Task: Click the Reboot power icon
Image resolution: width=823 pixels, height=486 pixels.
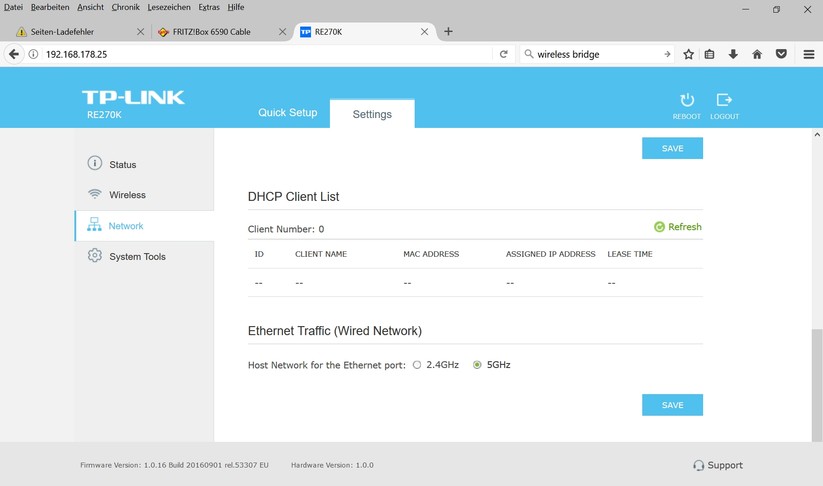Action: point(687,100)
